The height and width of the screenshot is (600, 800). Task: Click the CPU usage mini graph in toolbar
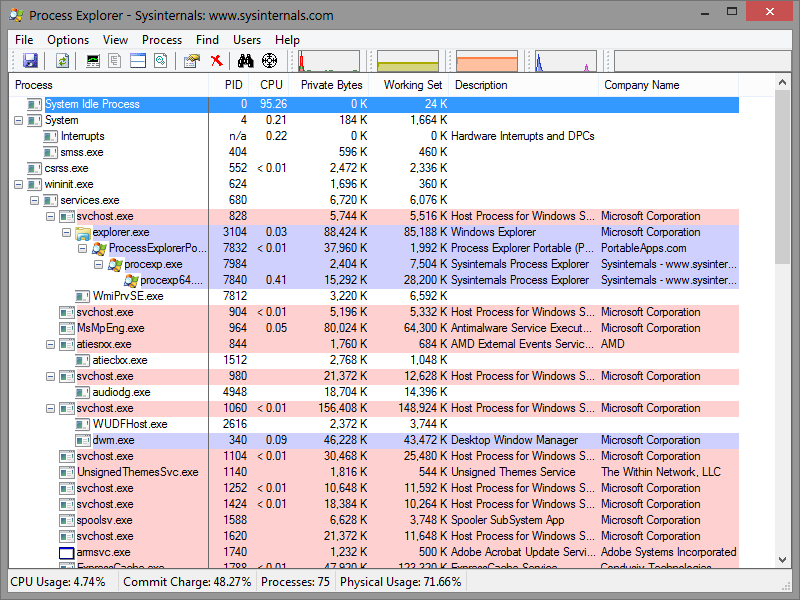[x=329, y=62]
